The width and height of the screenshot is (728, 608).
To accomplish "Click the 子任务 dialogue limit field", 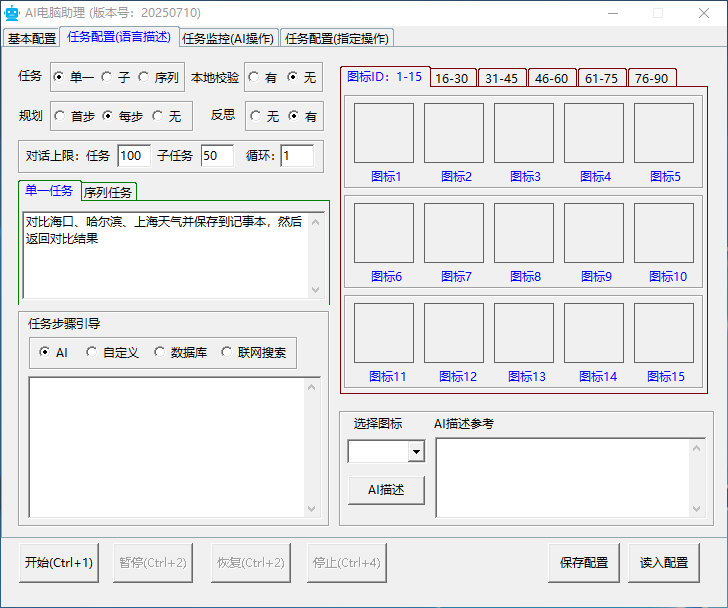I will [216, 155].
